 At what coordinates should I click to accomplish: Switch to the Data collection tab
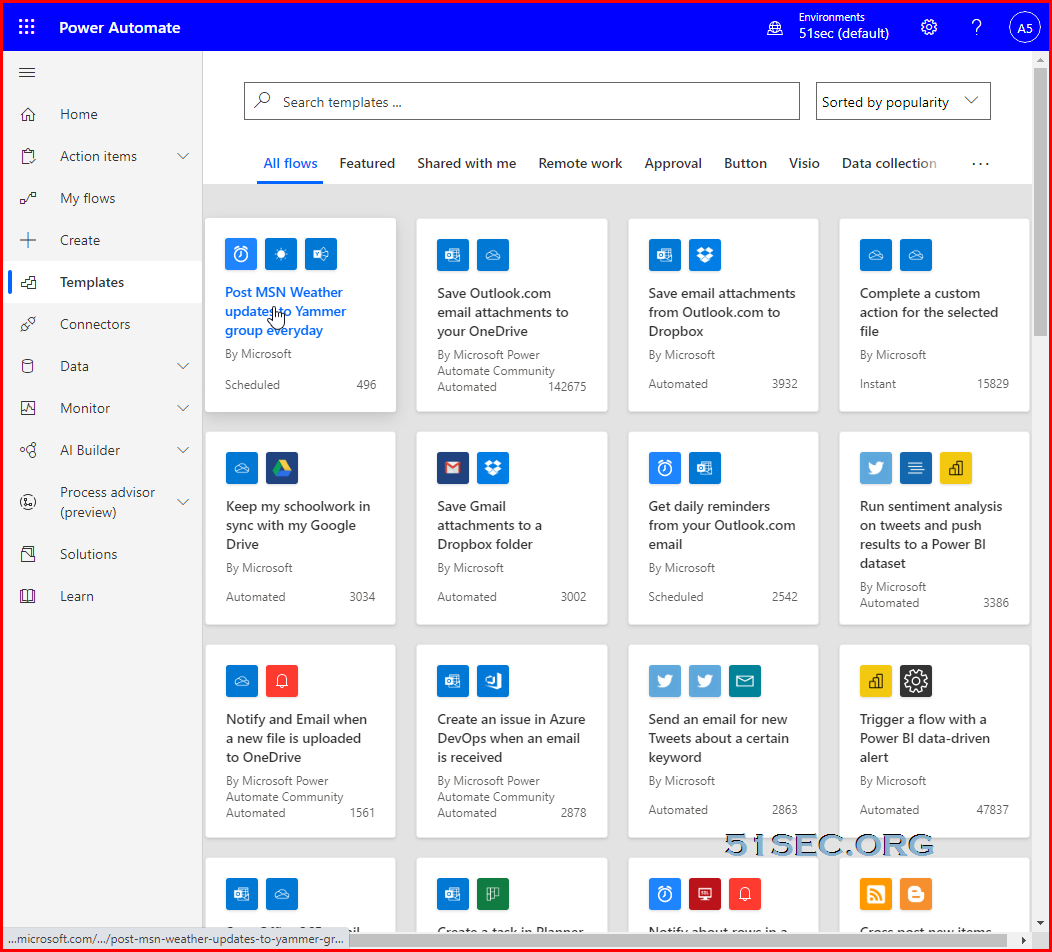click(889, 163)
